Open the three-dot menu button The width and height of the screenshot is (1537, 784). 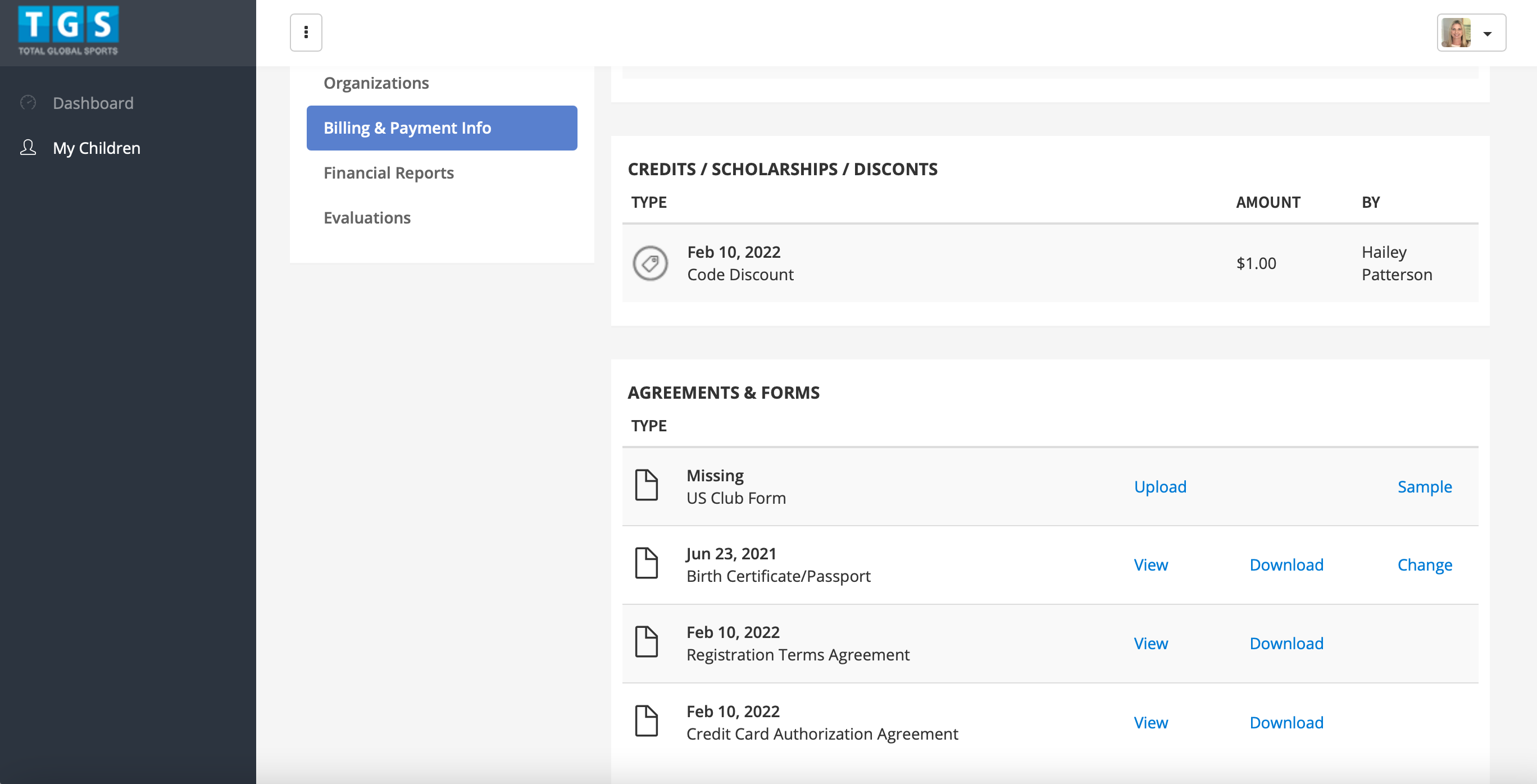pyautogui.click(x=306, y=32)
